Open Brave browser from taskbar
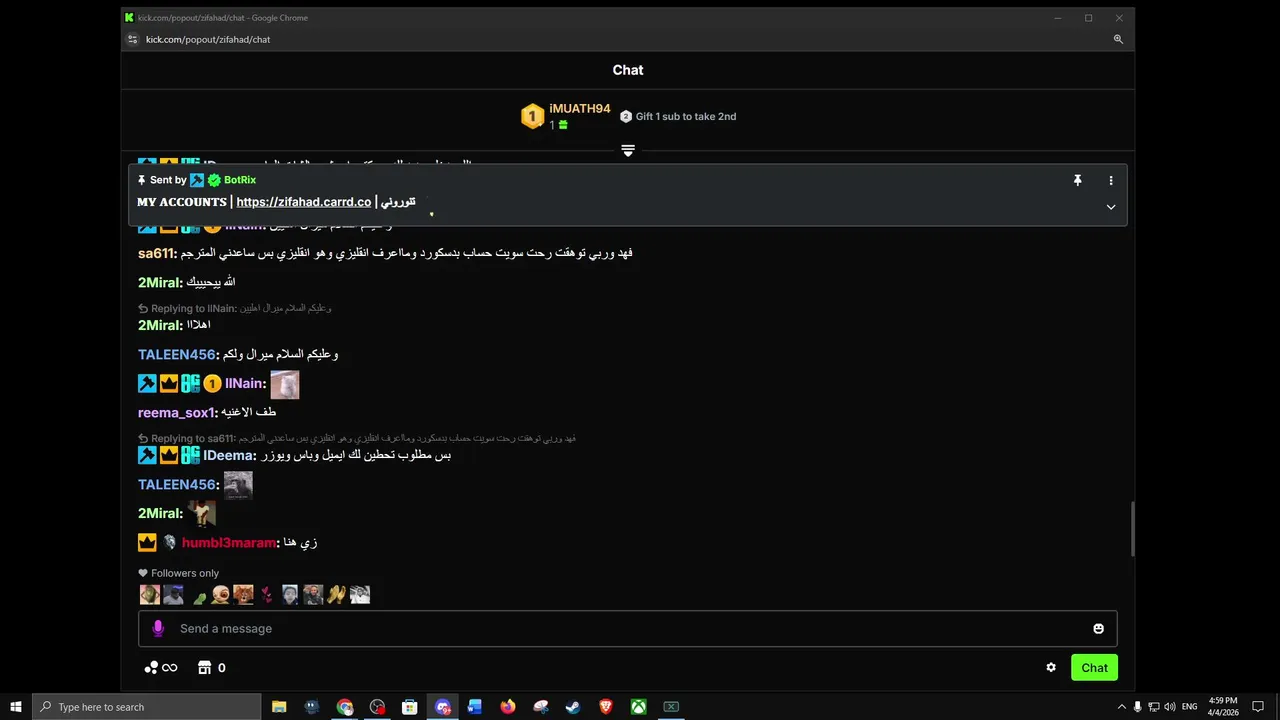The width and height of the screenshot is (1280, 720). pyautogui.click(x=606, y=707)
